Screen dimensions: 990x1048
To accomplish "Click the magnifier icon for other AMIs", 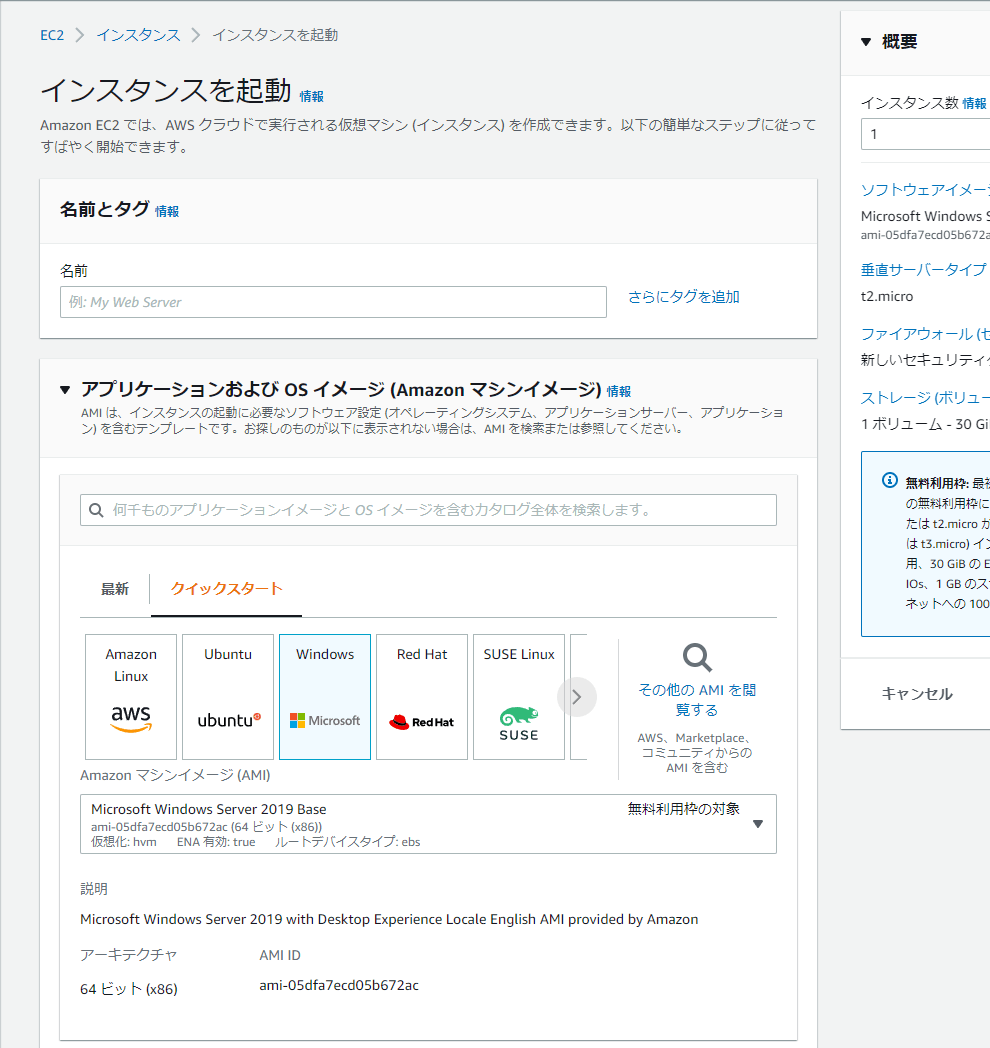I will click(x=697, y=658).
